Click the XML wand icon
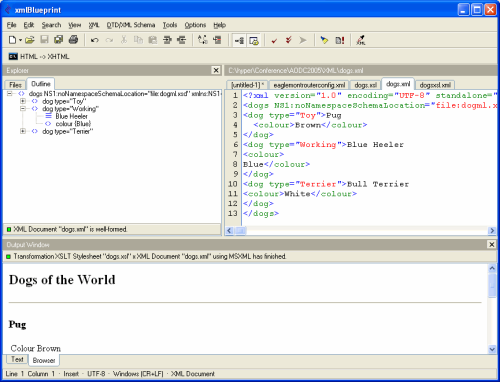This screenshot has width=500, height=382. (x=360, y=40)
